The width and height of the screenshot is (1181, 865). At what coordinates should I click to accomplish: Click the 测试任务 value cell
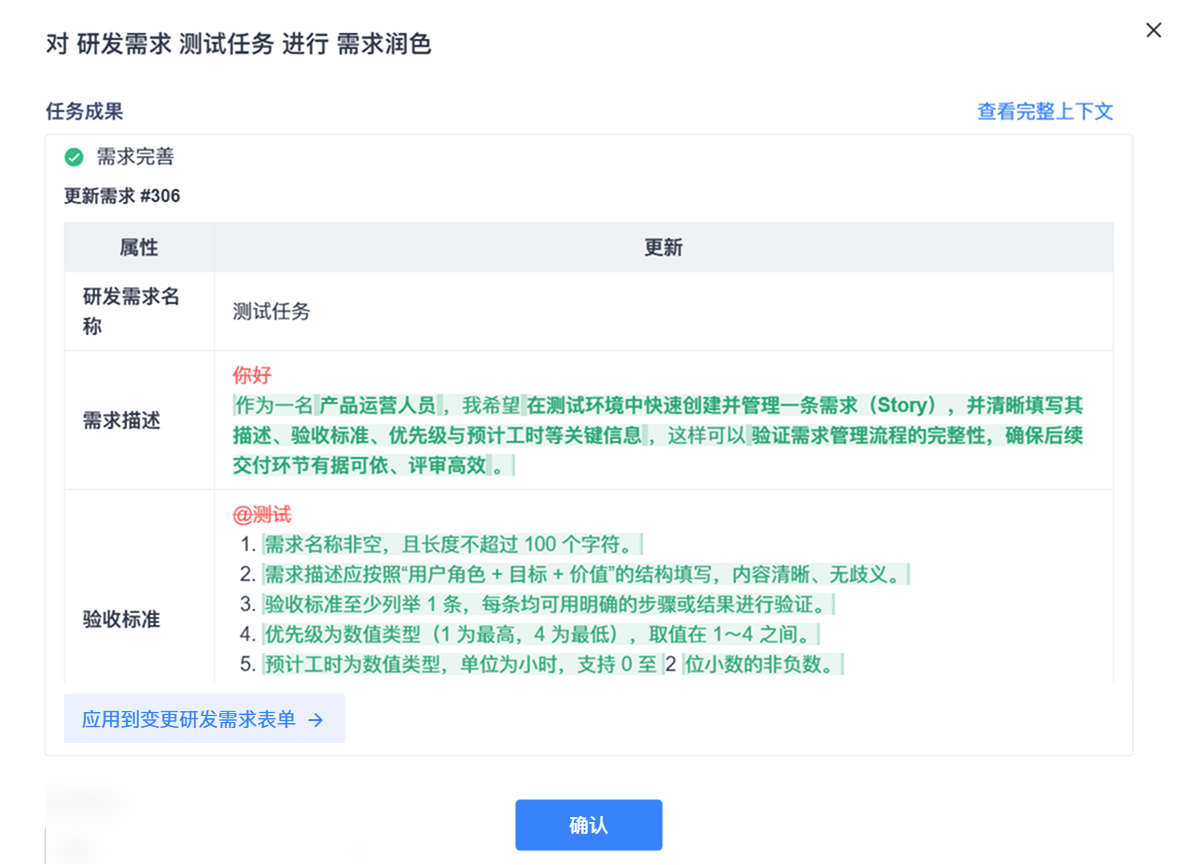[x=664, y=311]
